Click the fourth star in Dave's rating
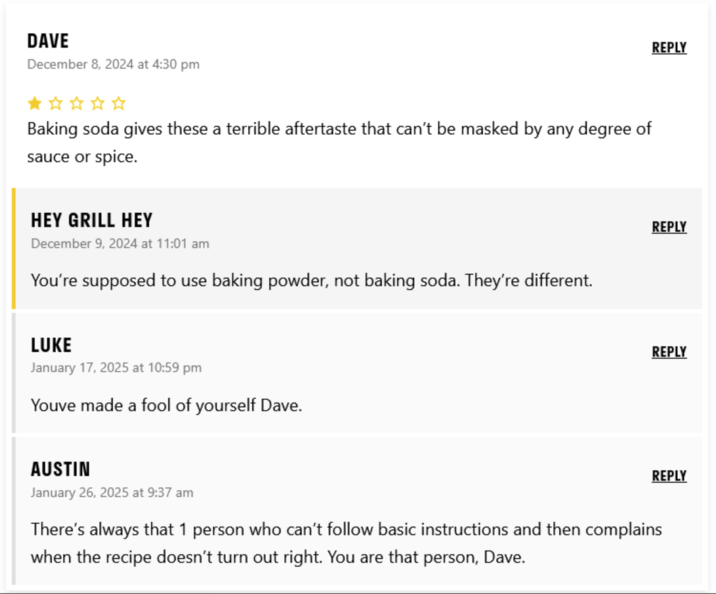Screen dimensions: 716x594 click(98, 103)
